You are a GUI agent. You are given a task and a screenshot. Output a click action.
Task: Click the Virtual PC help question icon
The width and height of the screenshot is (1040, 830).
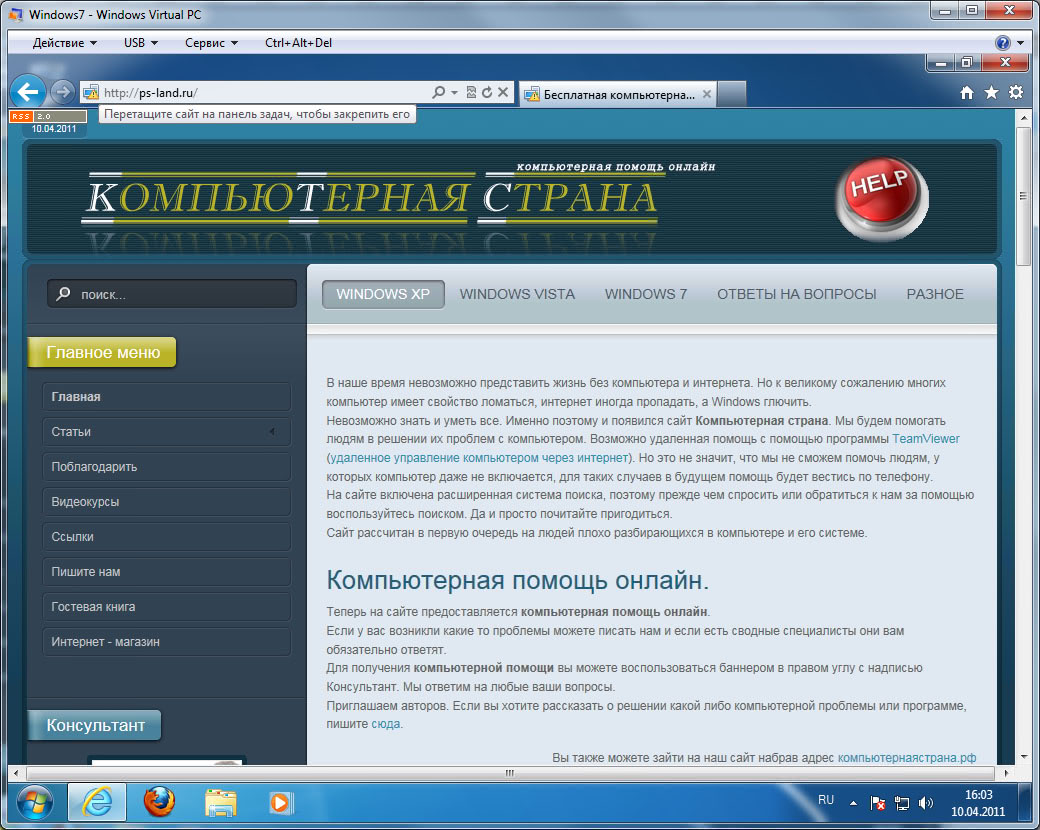point(1002,43)
